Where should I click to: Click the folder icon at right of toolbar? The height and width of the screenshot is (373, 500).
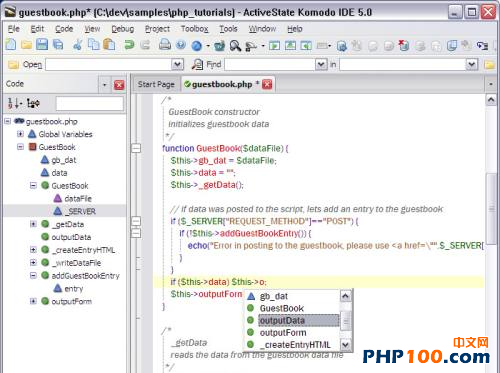pos(489,65)
